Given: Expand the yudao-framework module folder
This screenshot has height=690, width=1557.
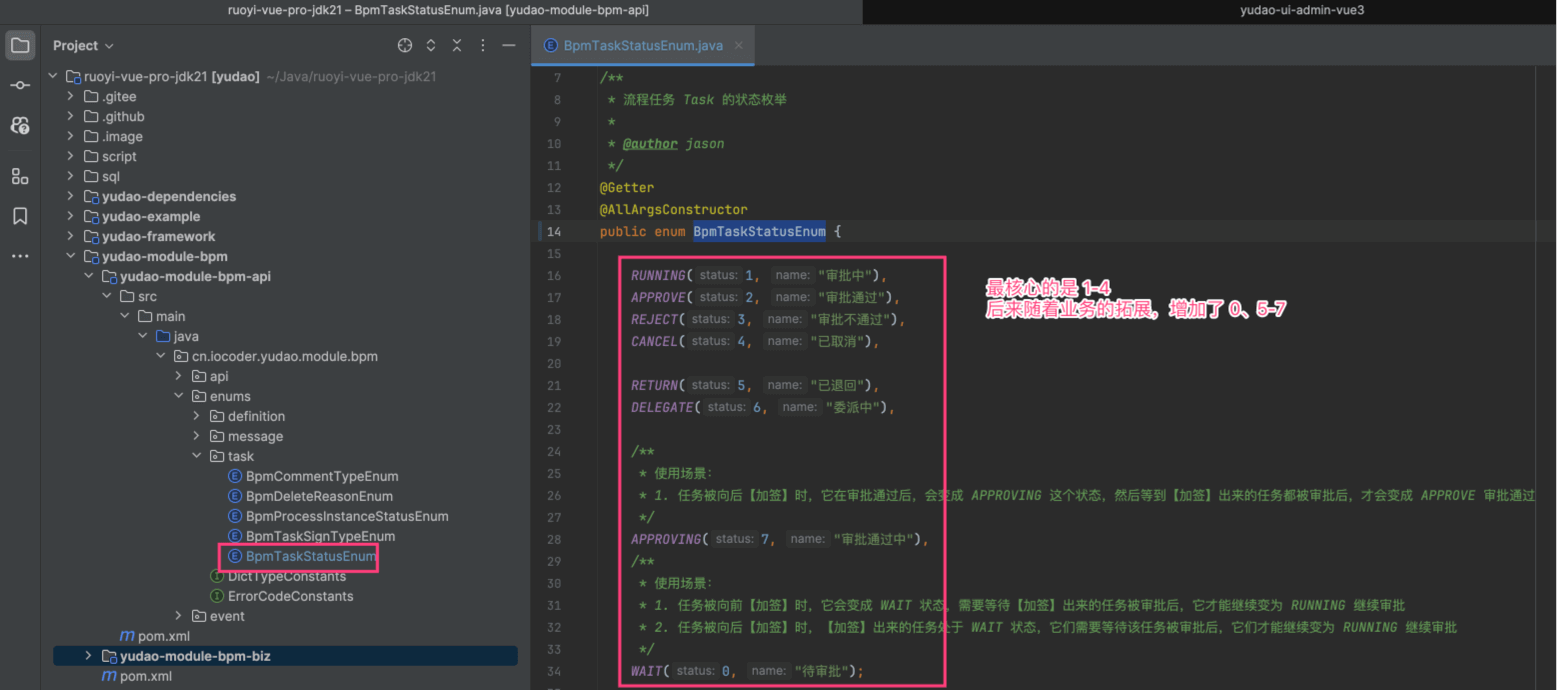Looking at the screenshot, I should [x=70, y=236].
